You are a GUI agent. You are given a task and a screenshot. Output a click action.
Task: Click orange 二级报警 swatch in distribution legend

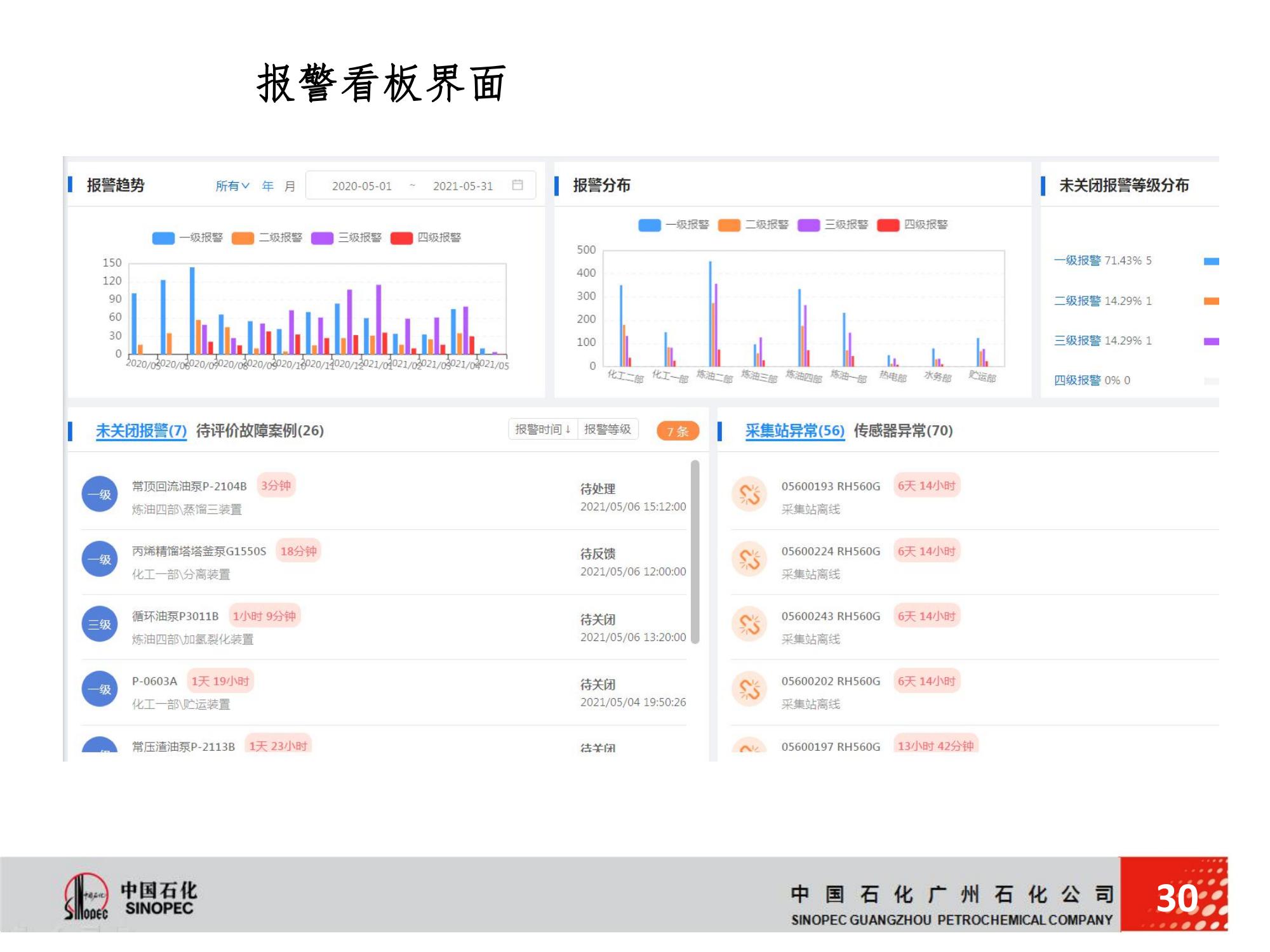pos(729,225)
